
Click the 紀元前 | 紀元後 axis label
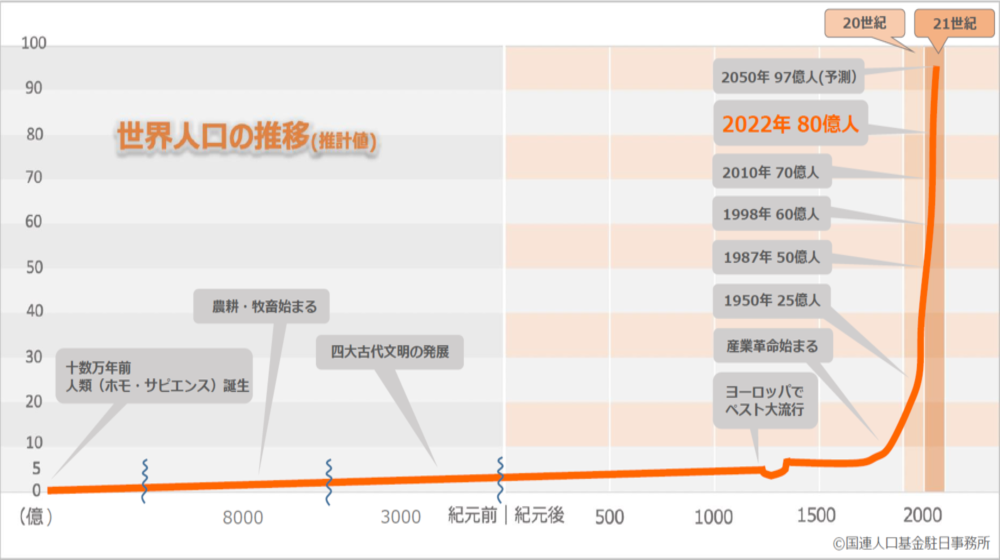[506, 516]
